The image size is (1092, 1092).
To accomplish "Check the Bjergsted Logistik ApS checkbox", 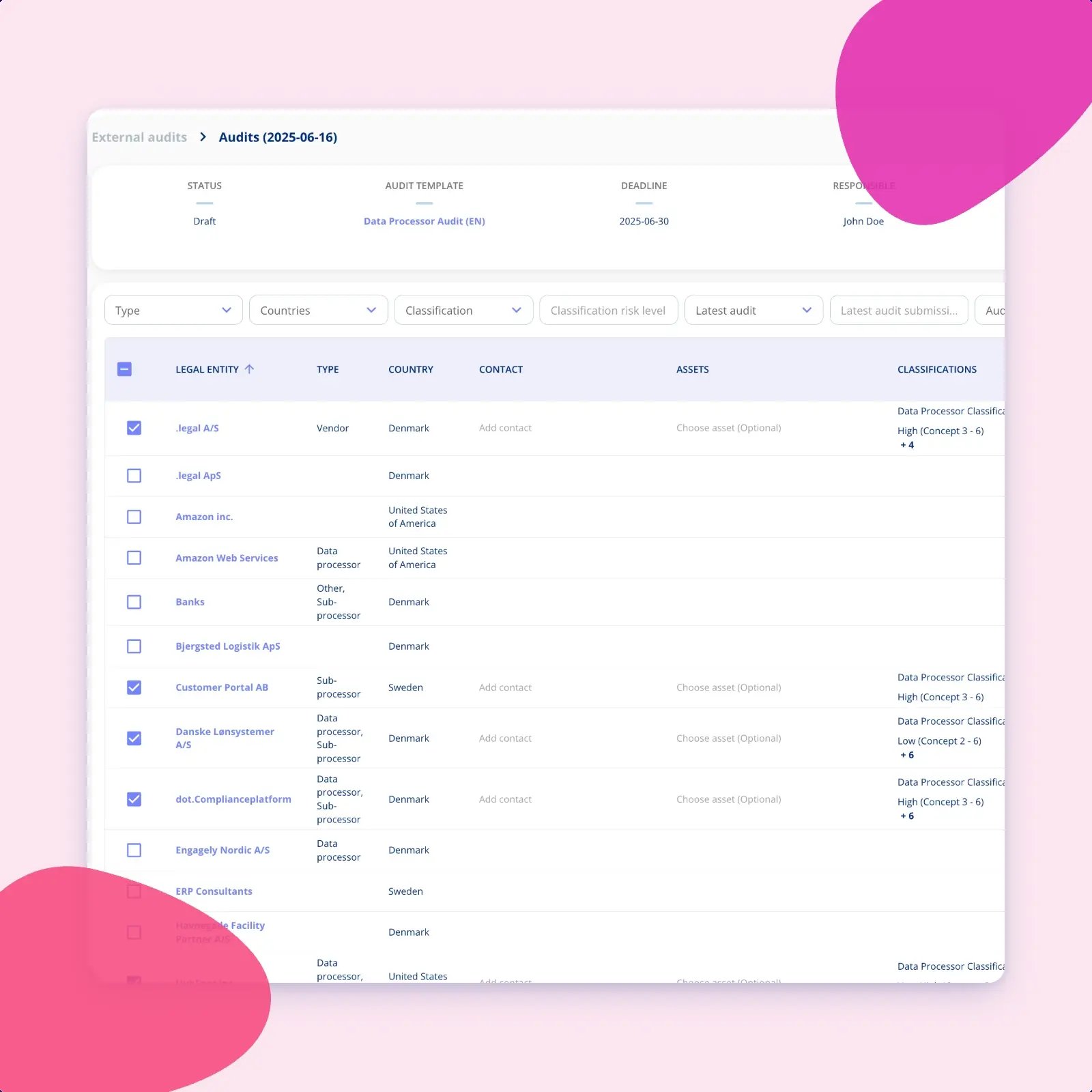I will pos(134,646).
